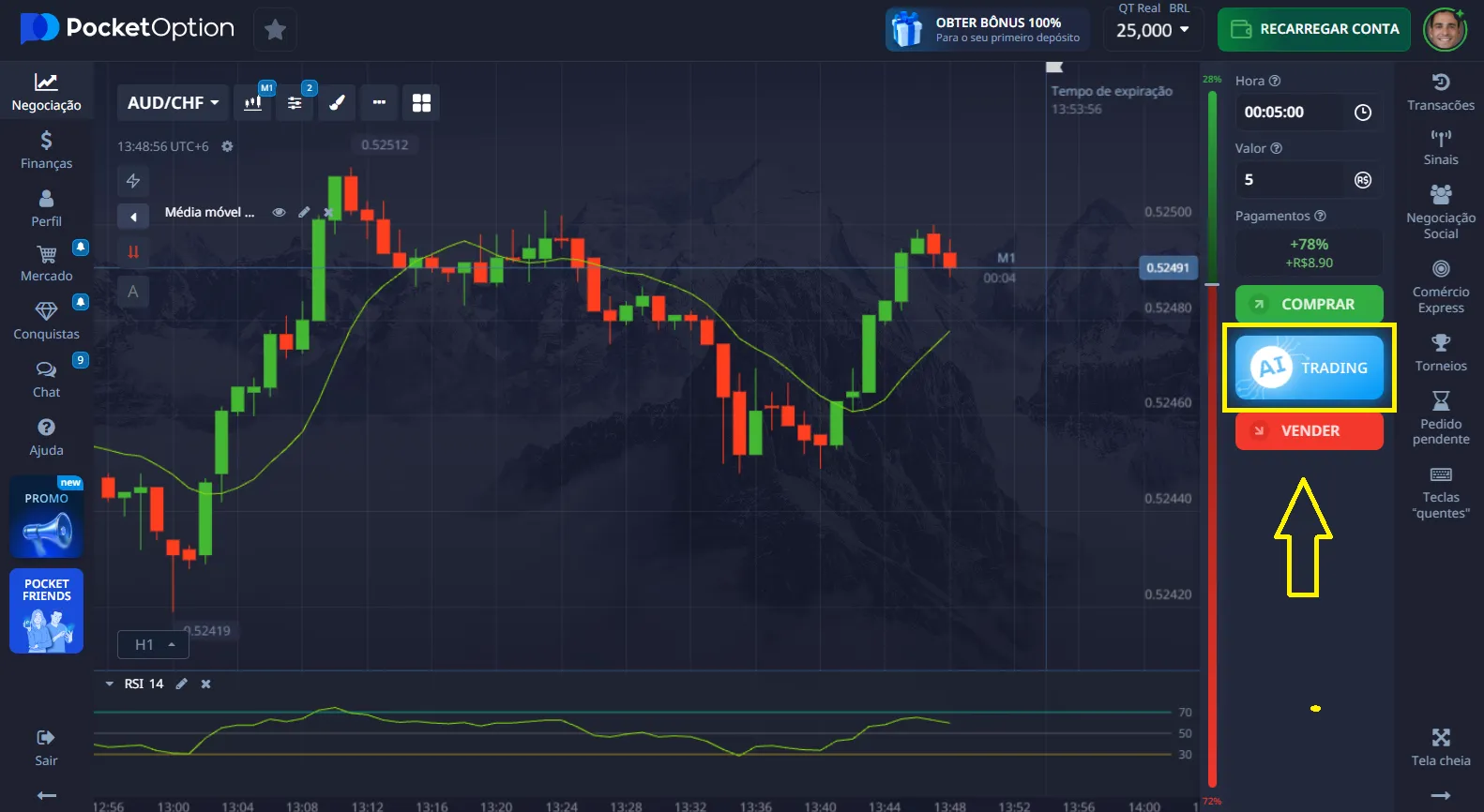The height and width of the screenshot is (812, 1484).
Task: Switch amount currency mode in Valor field
Action: point(1362,180)
